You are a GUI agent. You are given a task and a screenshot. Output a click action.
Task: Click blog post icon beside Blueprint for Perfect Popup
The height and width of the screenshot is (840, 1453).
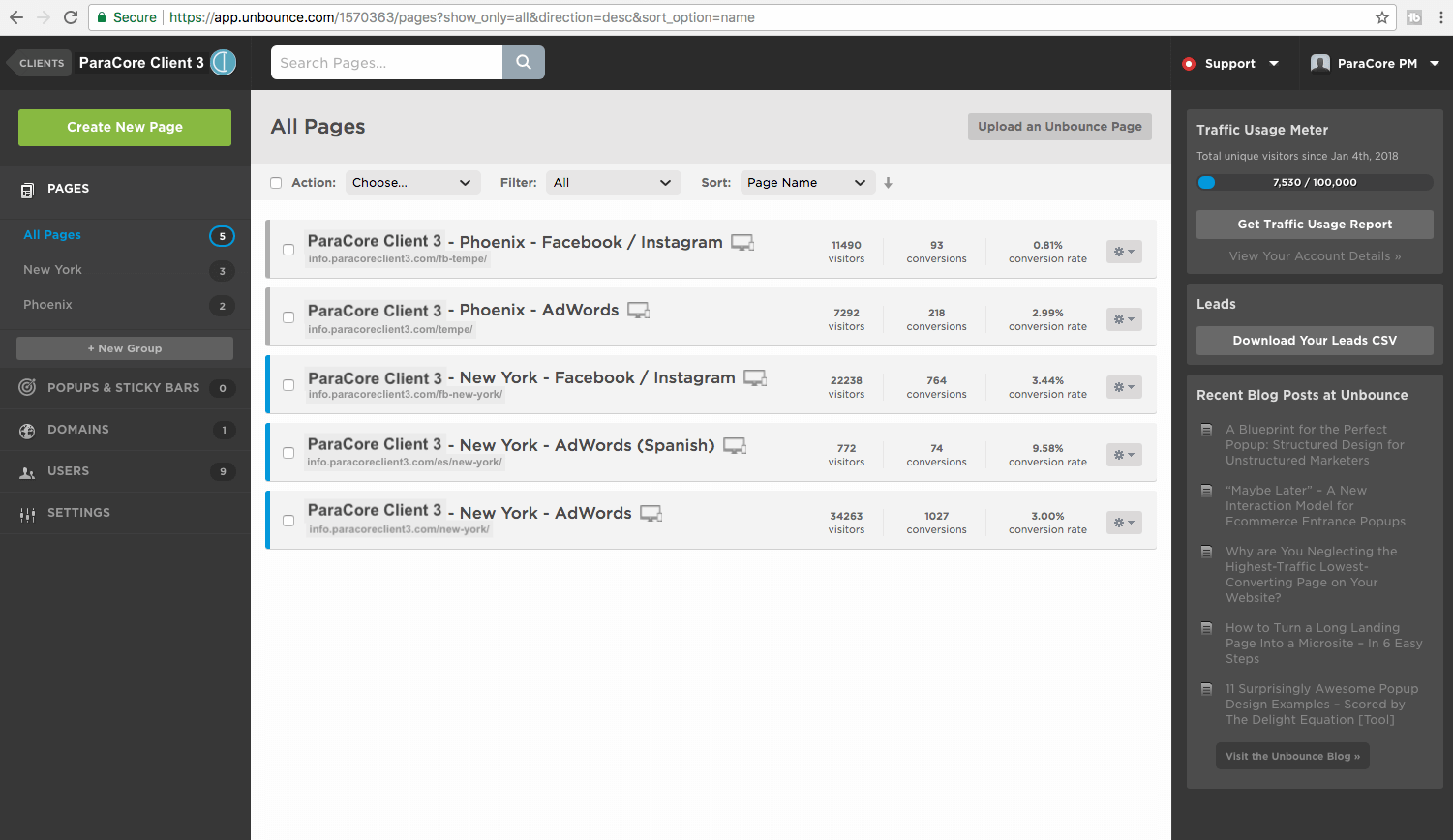click(x=1206, y=430)
